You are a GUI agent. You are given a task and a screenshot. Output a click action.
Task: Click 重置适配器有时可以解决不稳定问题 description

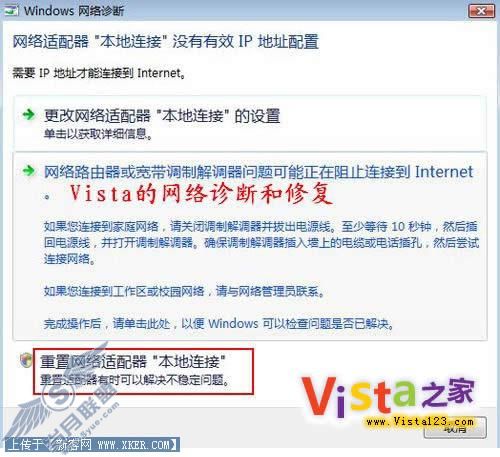pos(135,380)
